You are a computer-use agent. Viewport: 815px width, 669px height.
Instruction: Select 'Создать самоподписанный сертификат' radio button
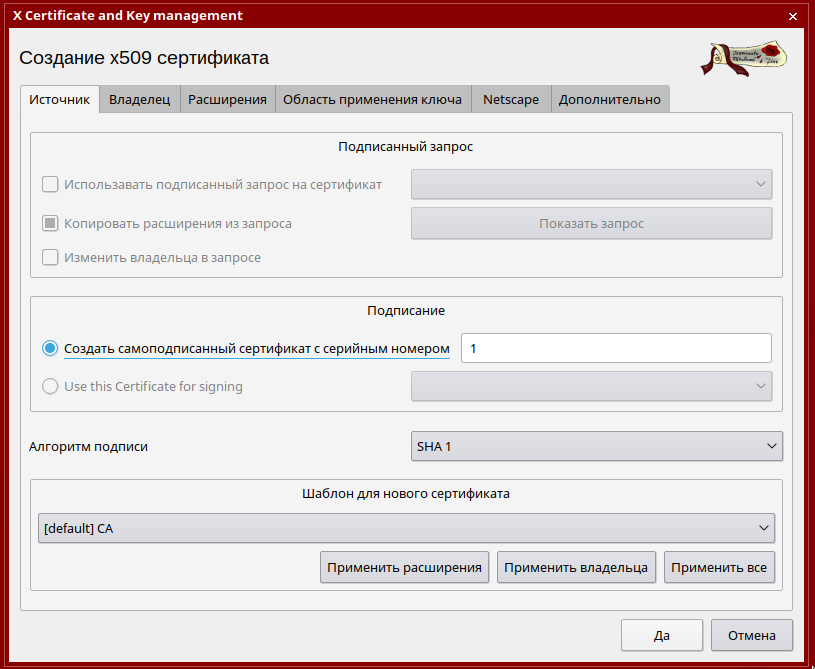pyautogui.click(x=50, y=348)
